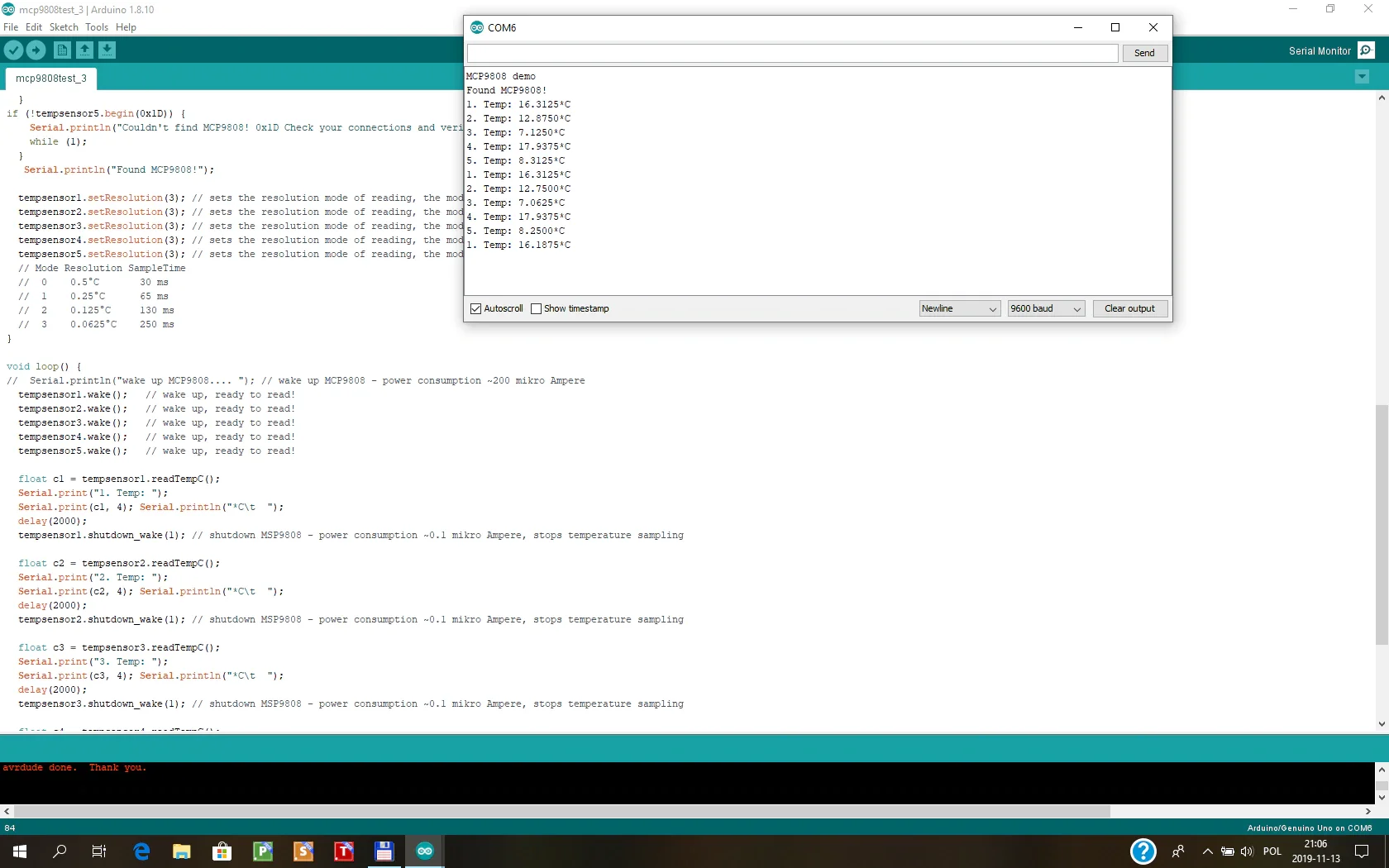
Task: Click the battery status tray icon
Action: coord(1228,851)
